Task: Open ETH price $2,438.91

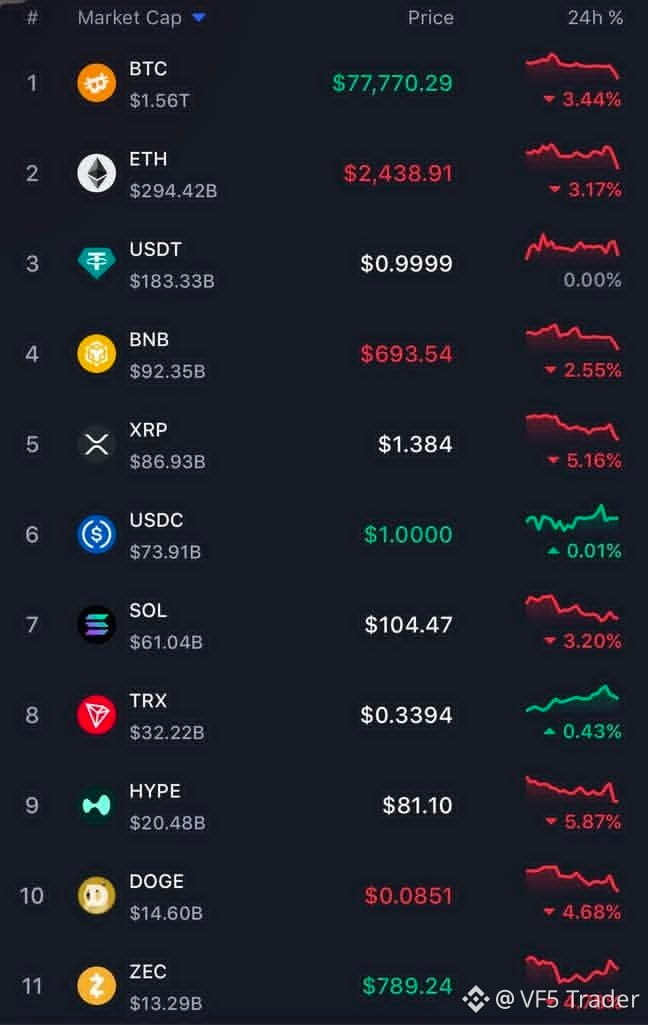Action: (x=398, y=173)
